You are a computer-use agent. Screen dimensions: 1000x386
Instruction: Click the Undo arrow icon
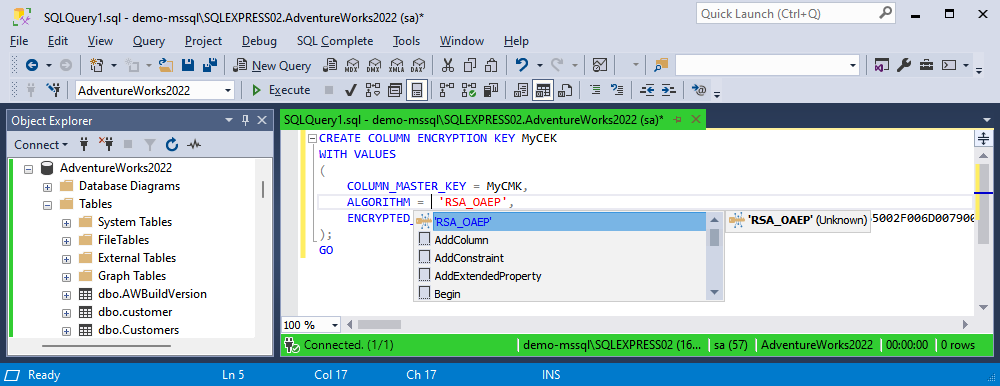pos(522,65)
